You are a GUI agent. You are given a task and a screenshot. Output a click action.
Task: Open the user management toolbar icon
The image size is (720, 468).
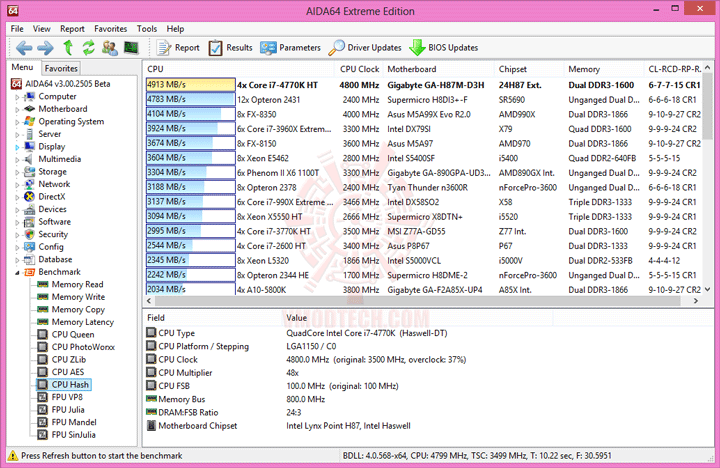[110, 47]
